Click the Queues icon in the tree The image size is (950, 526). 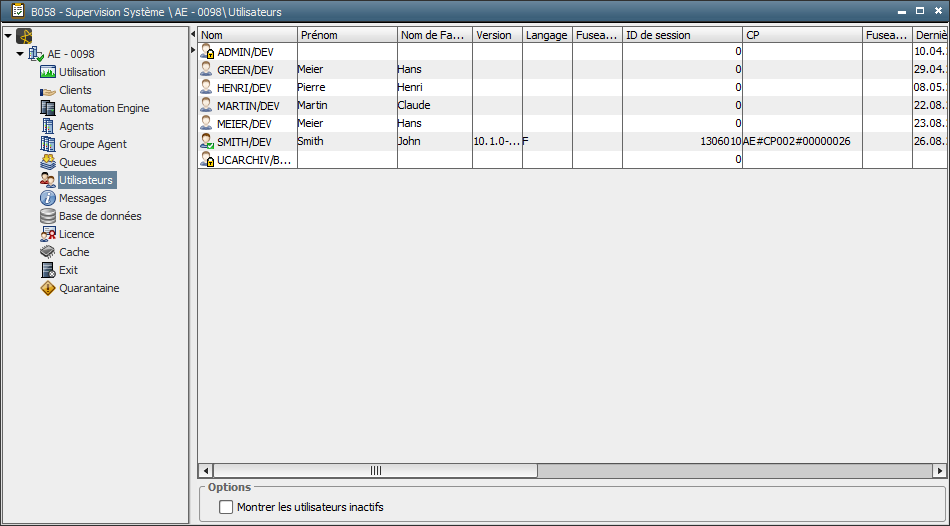click(48, 162)
